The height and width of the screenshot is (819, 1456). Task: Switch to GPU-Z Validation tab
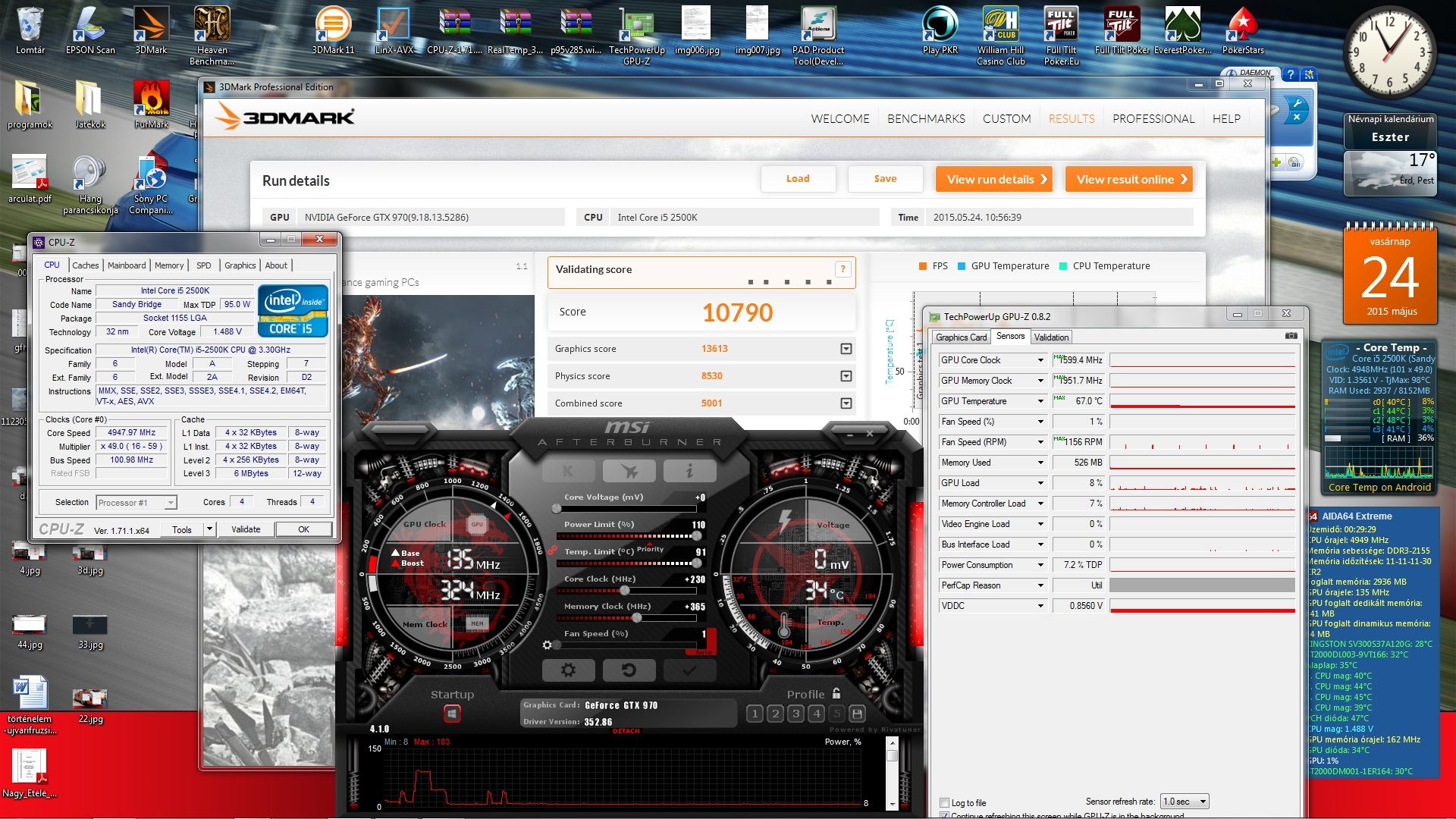click(1051, 337)
